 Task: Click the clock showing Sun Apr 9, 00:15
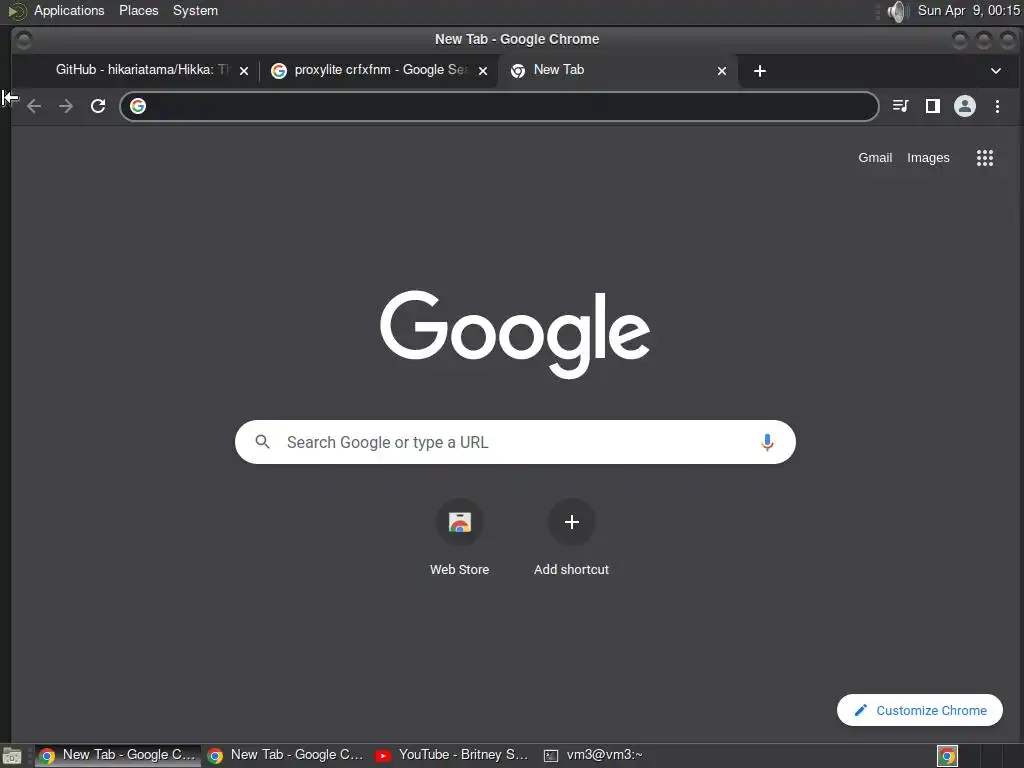pos(968,10)
